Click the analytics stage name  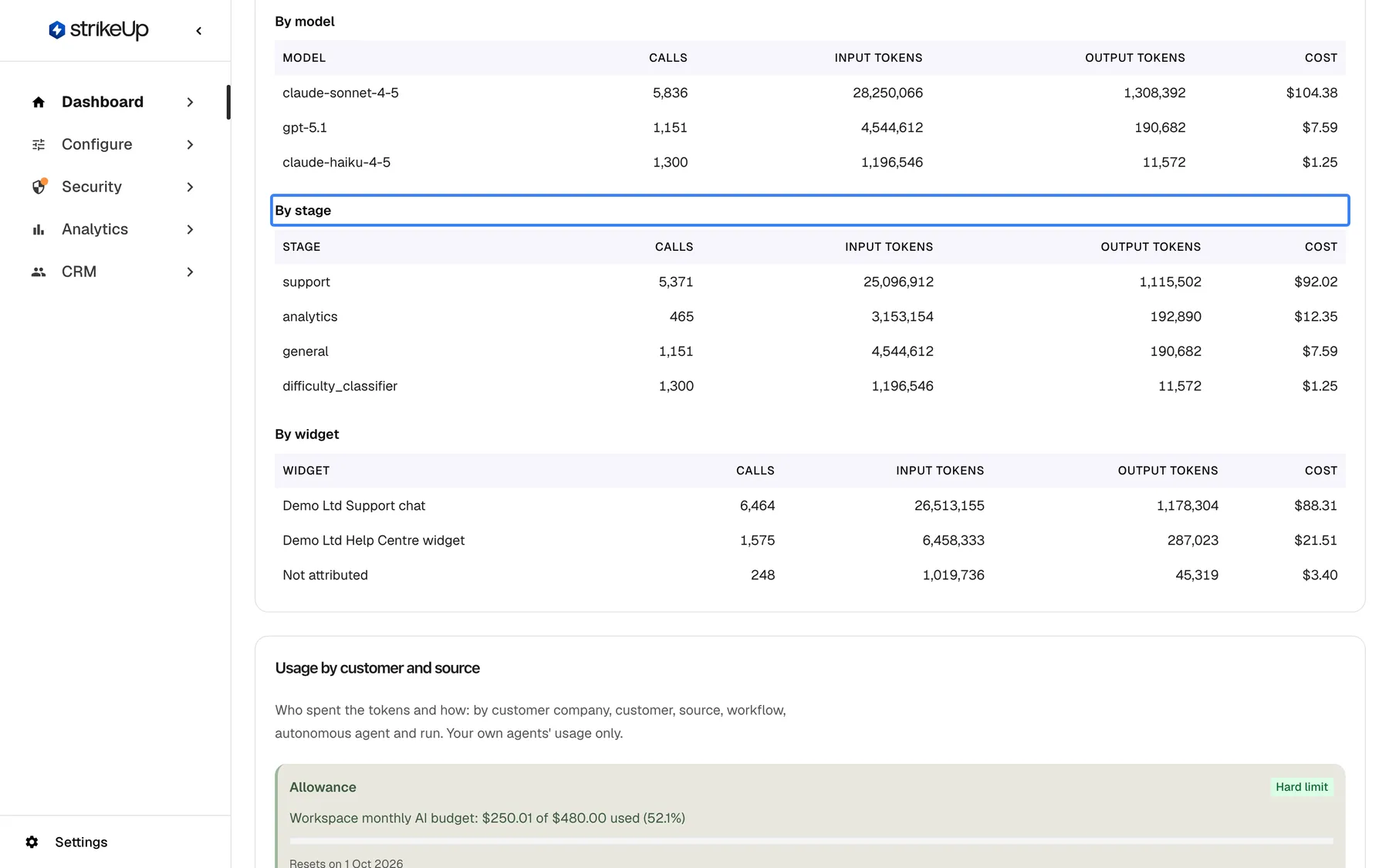coord(309,316)
